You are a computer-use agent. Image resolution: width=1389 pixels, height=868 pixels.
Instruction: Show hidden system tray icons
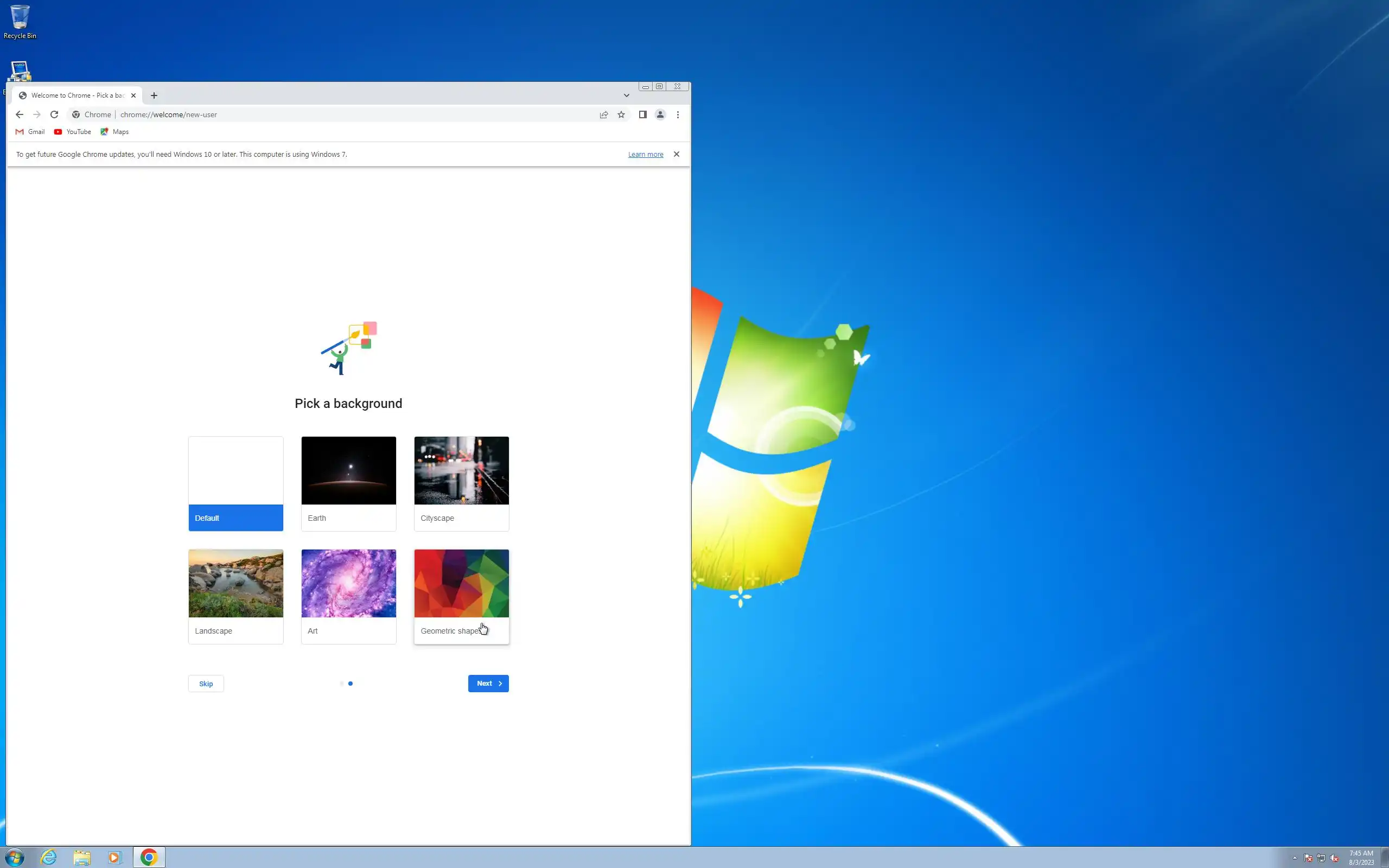1294,858
